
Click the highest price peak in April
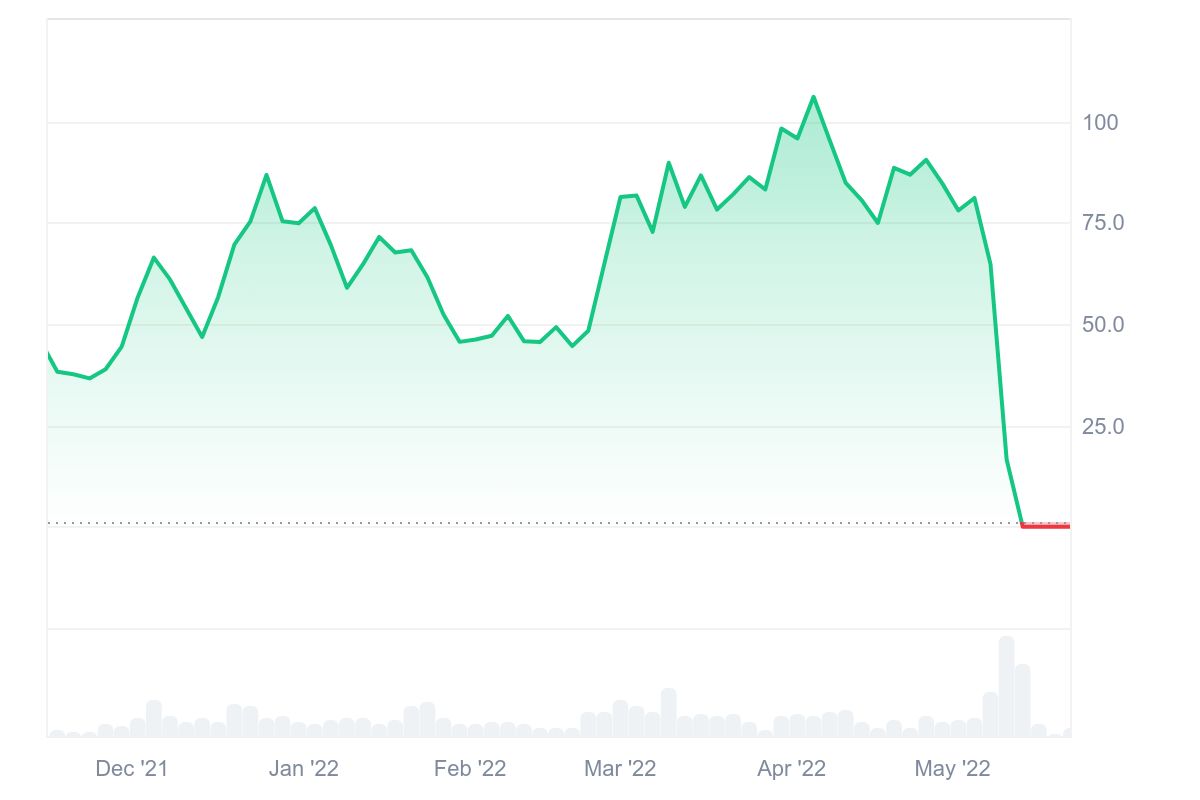[813, 97]
